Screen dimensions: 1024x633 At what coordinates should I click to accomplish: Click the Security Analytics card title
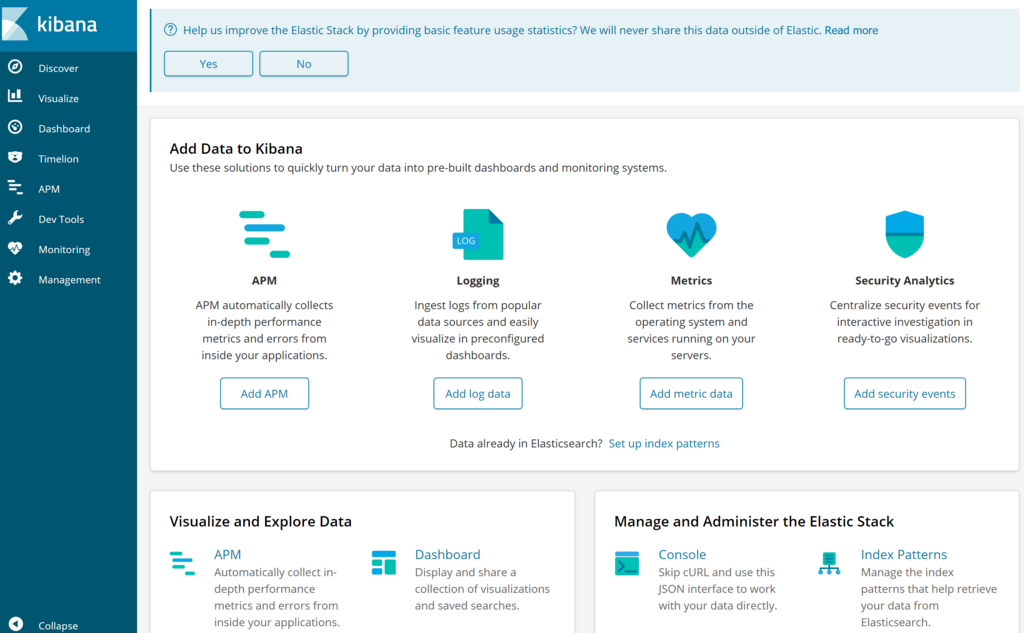tap(904, 280)
